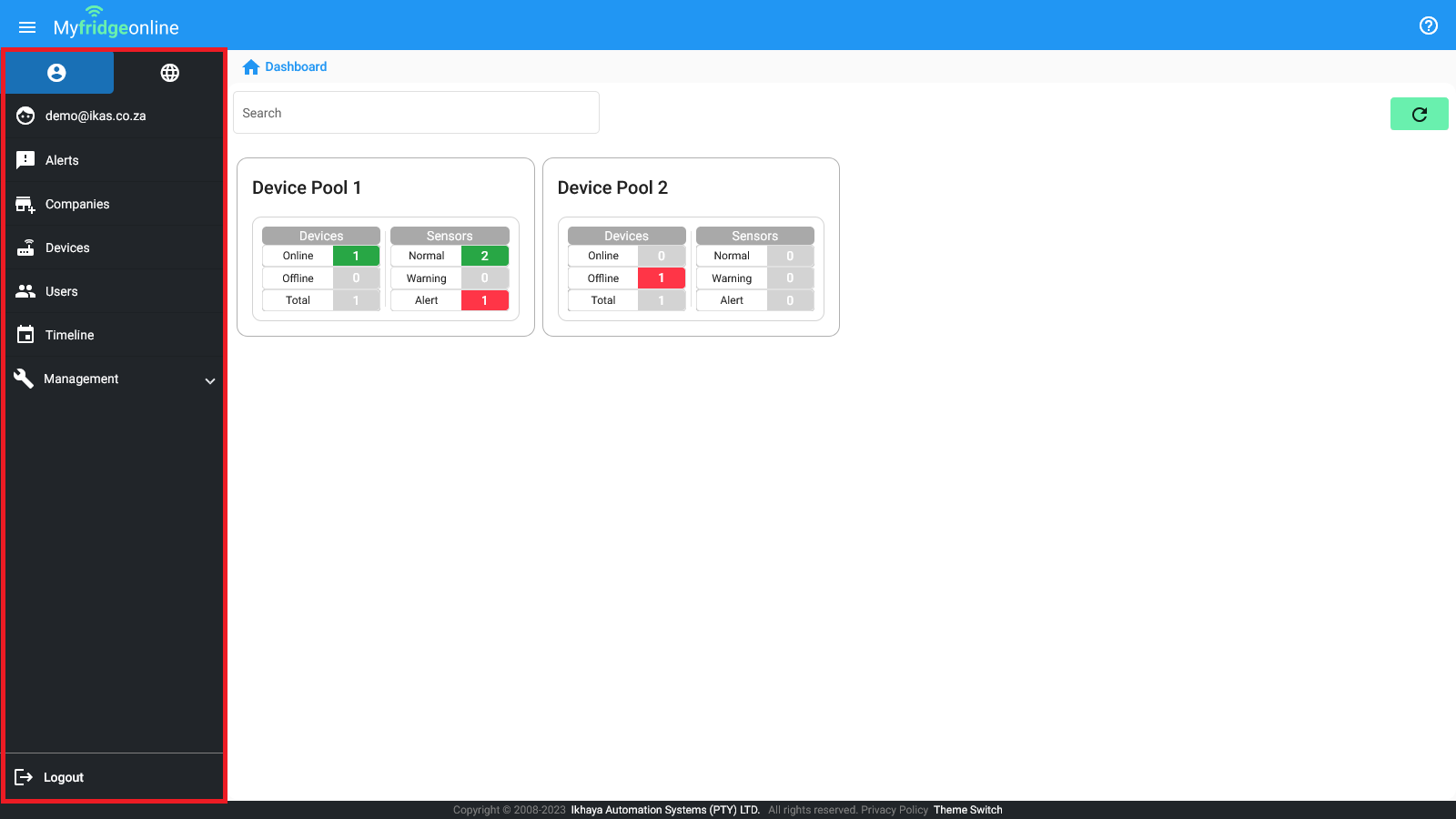Click the Management wrench icon
The height and width of the screenshot is (819, 1456).
coord(24,379)
